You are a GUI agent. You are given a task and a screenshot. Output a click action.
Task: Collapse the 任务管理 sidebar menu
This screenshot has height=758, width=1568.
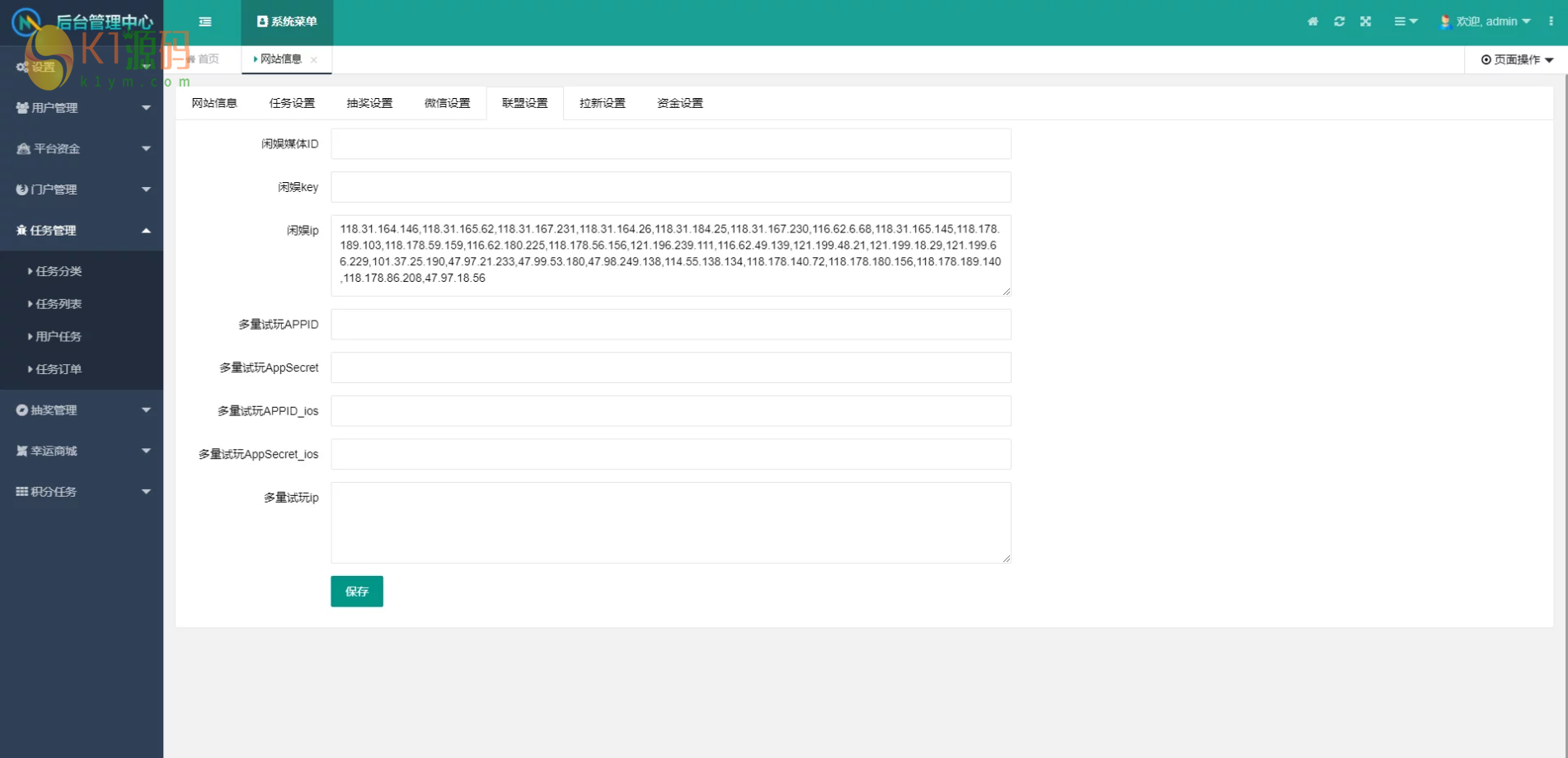82,231
